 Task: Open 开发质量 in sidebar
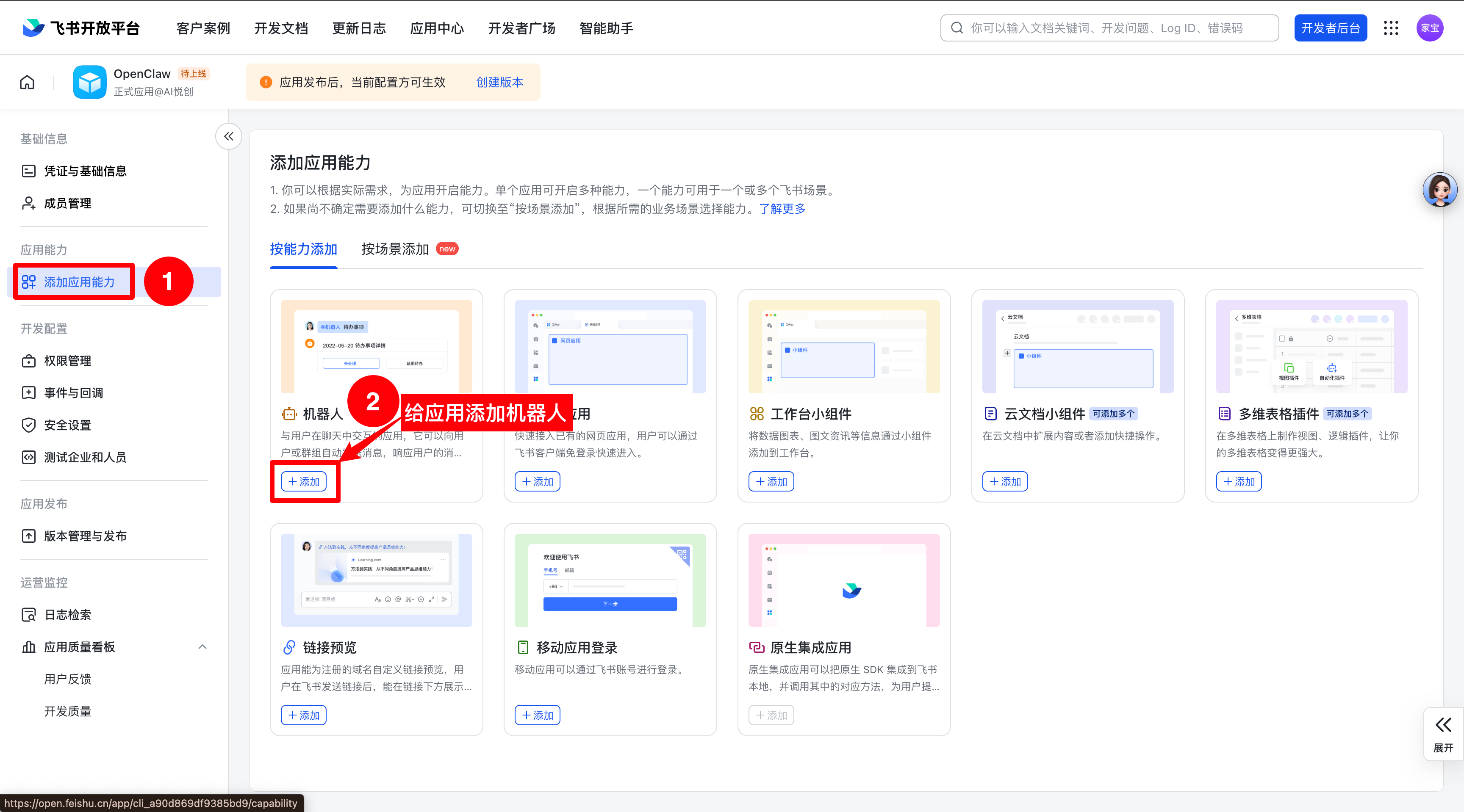pyautogui.click(x=68, y=712)
